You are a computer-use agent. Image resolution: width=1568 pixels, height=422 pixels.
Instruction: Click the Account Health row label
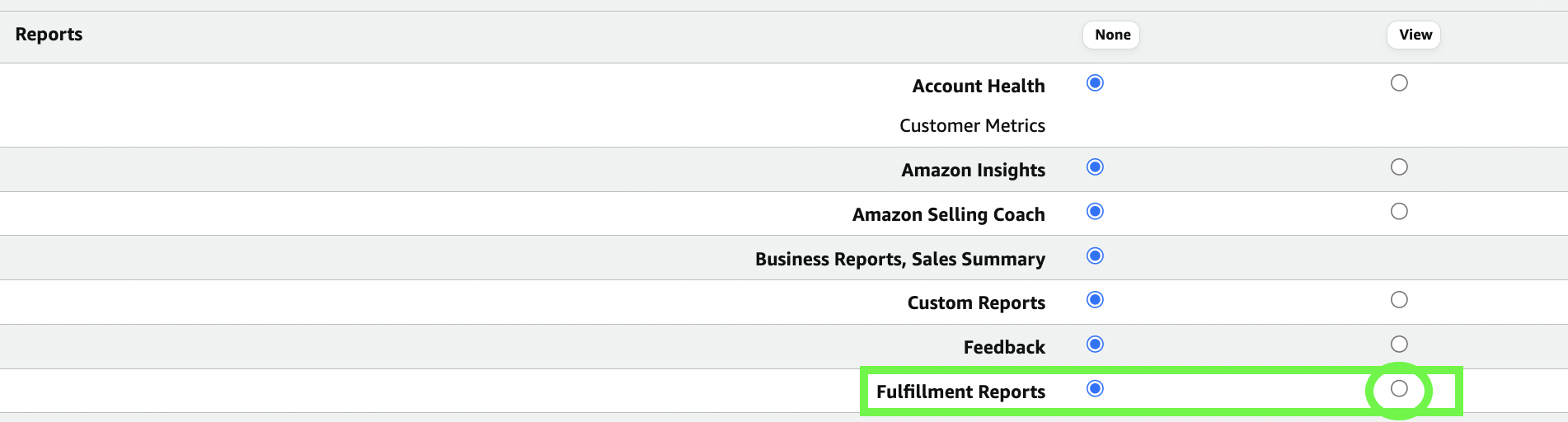[978, 87]
